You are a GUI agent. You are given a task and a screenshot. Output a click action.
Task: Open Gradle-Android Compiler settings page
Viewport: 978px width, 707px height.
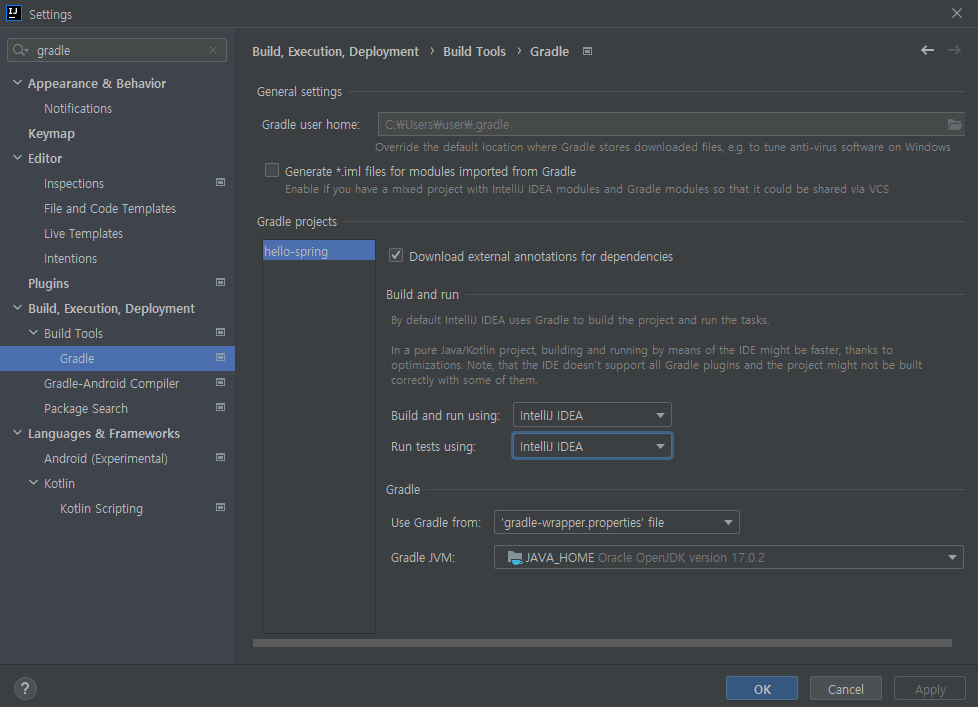click(111, 383)
